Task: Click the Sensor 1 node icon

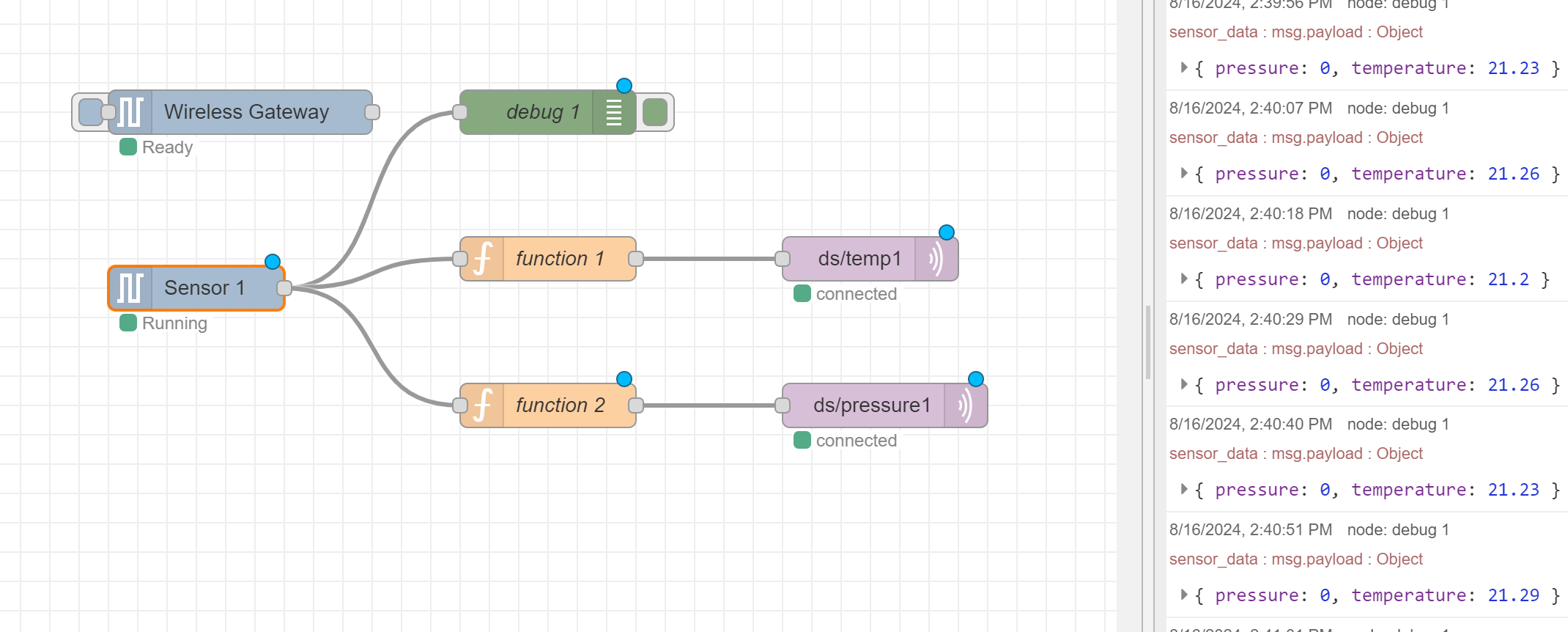Action: pos(130,288)
